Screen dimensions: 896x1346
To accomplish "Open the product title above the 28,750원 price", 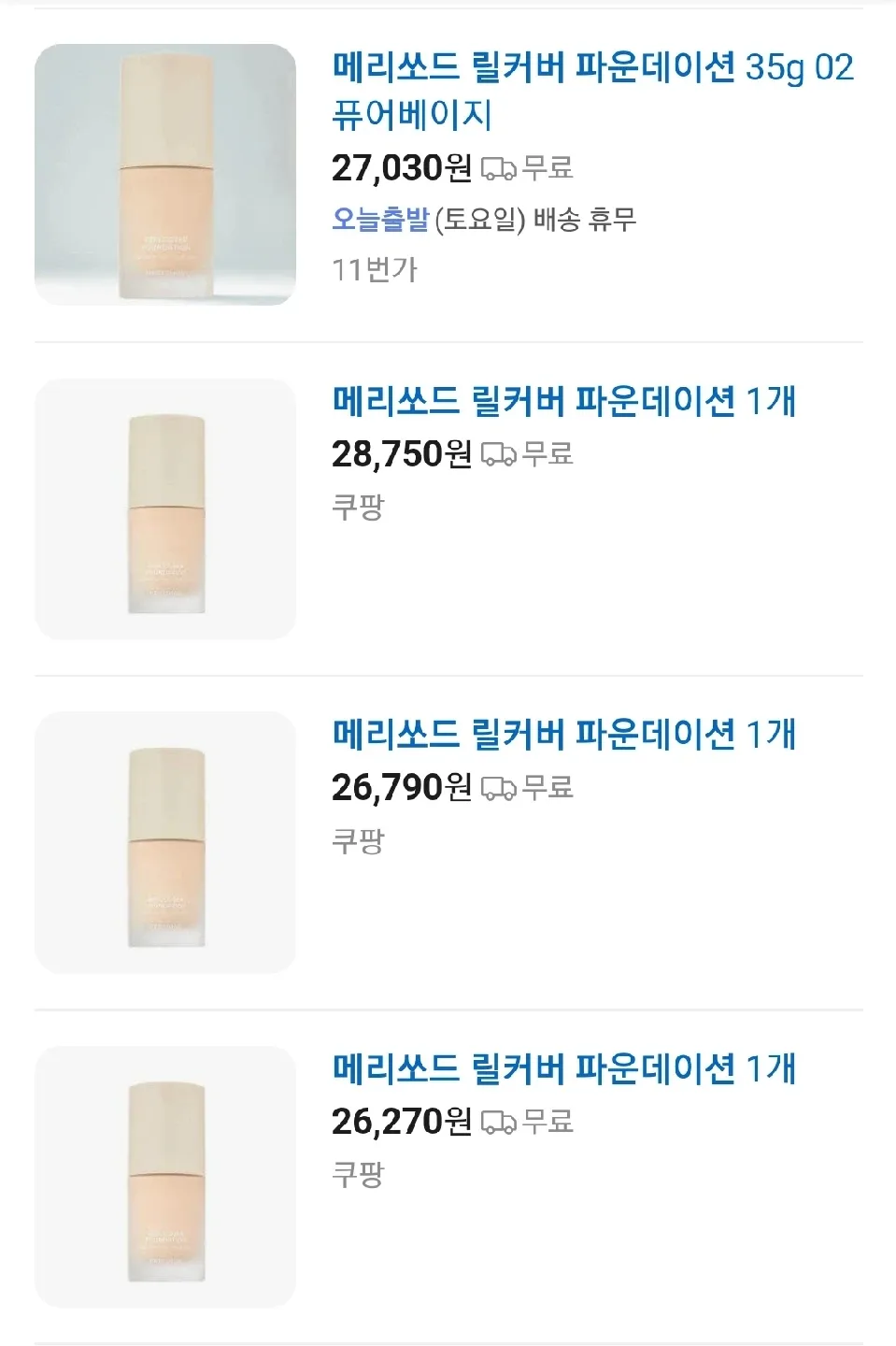I will click(563, 402).
